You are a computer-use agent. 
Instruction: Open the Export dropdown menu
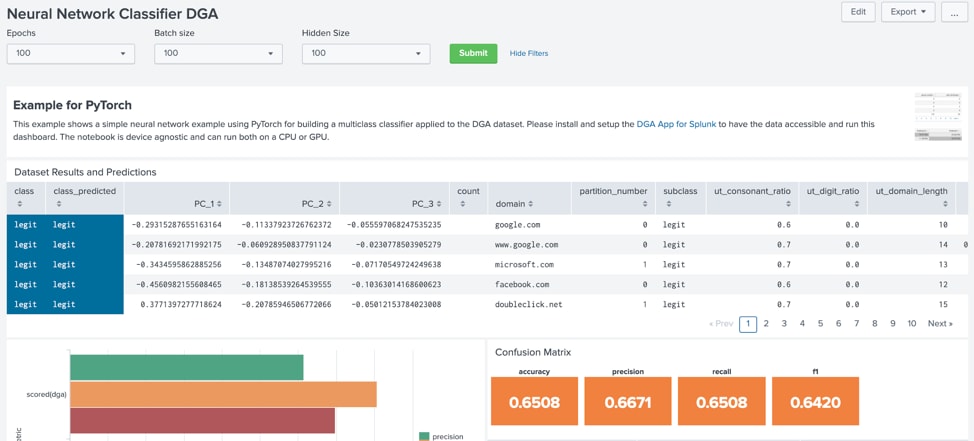tap(908, 12)
